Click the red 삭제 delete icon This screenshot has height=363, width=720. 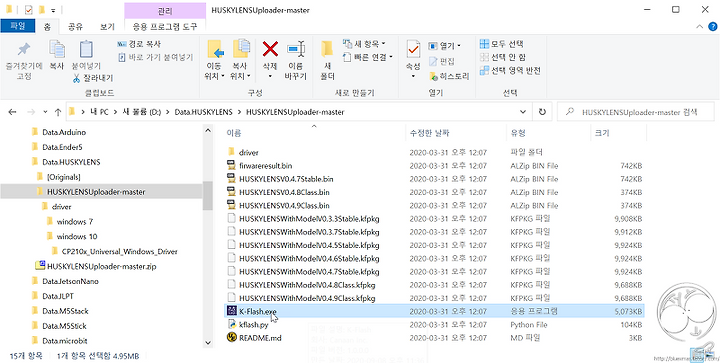pos(270,49)
